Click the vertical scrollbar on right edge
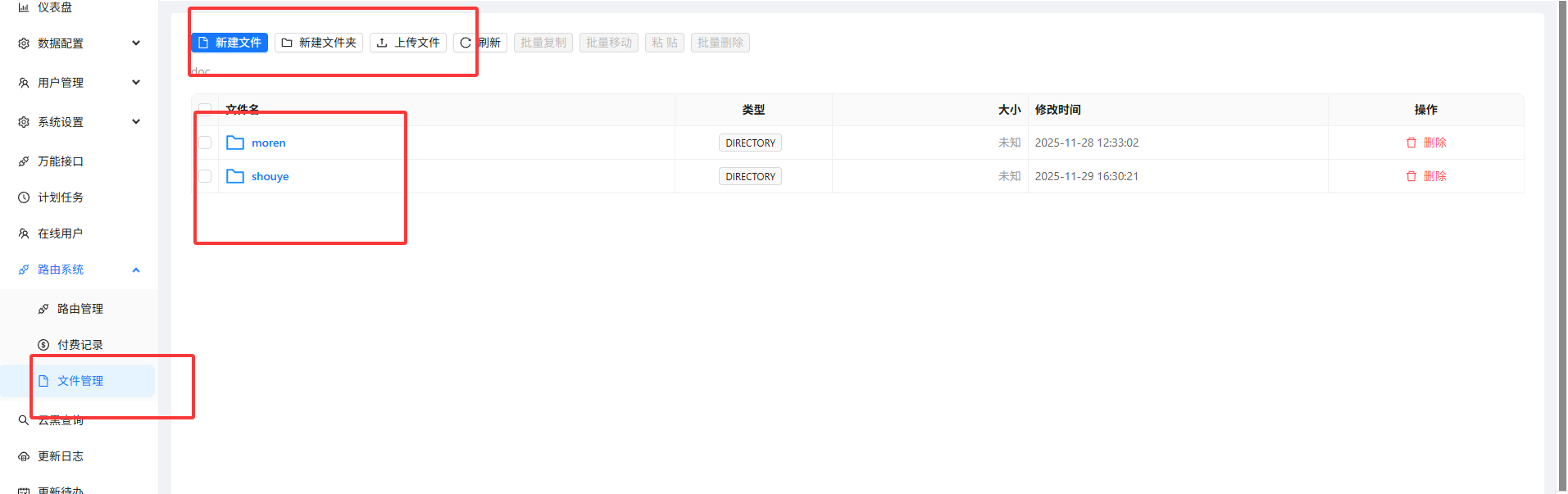 coord(1561,246)
